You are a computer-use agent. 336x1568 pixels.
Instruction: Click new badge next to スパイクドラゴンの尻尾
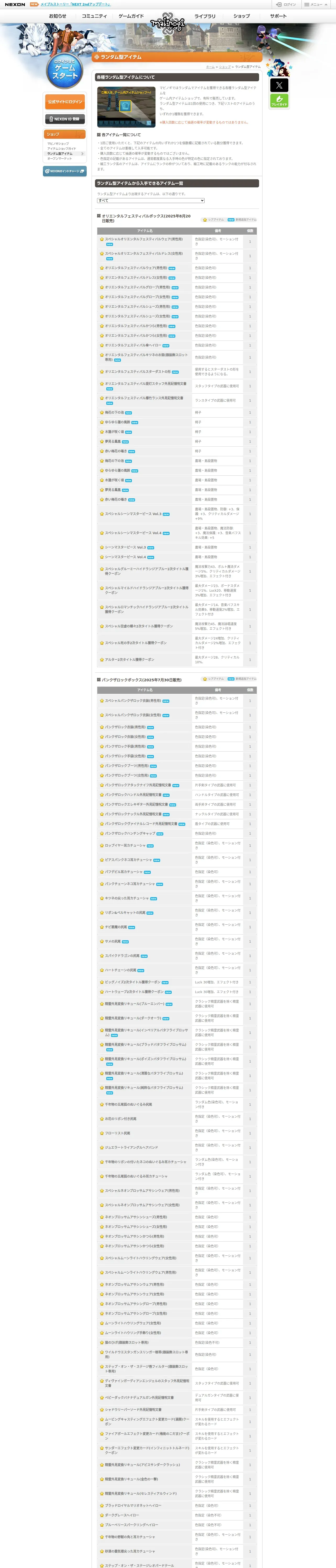click(144, 956)
